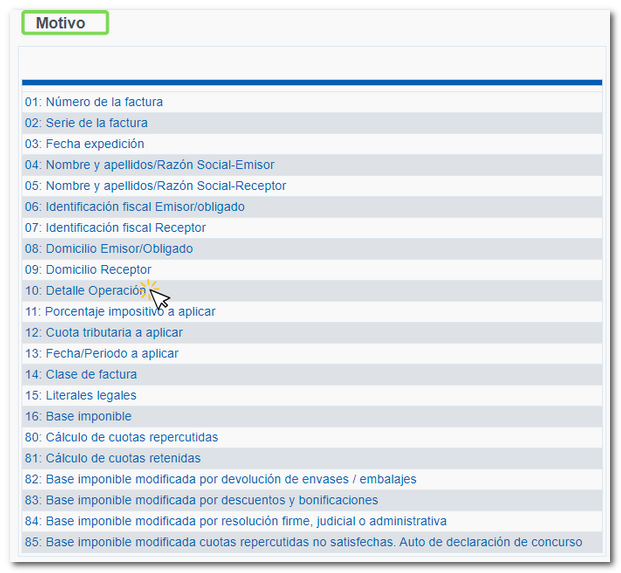Choose 82: devolución de envases / embalajes
621x573 pixels.
(221, 480)
